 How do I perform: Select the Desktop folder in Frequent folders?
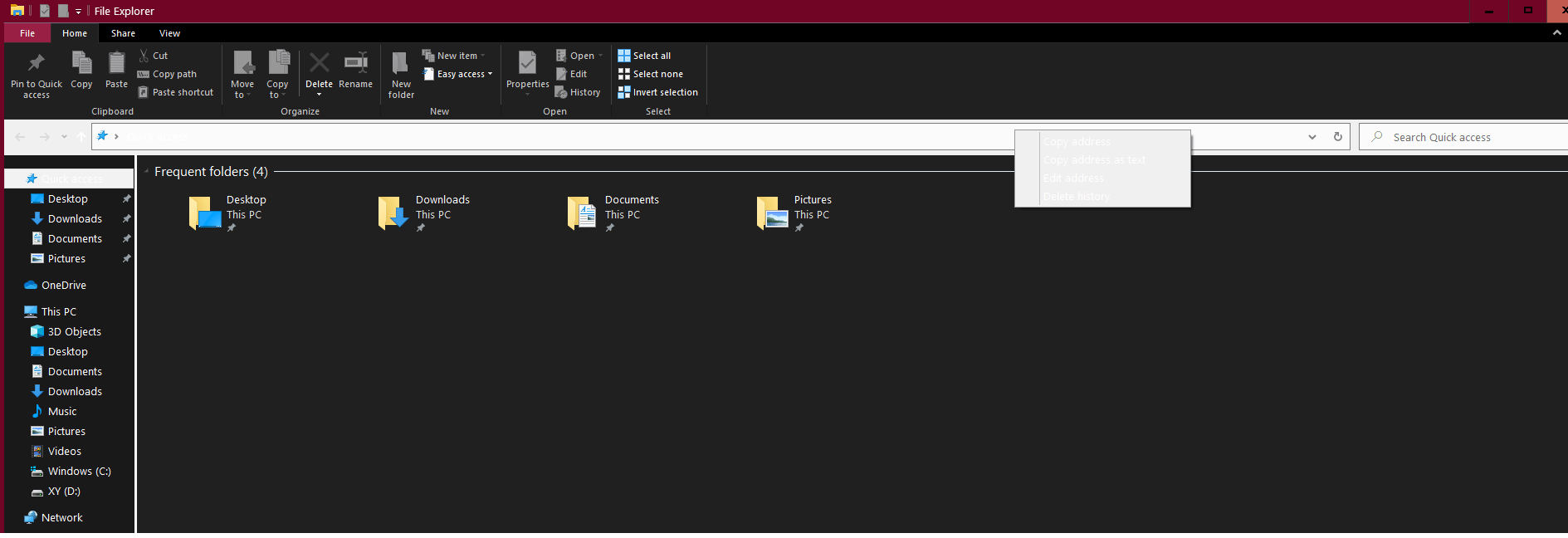227,213
